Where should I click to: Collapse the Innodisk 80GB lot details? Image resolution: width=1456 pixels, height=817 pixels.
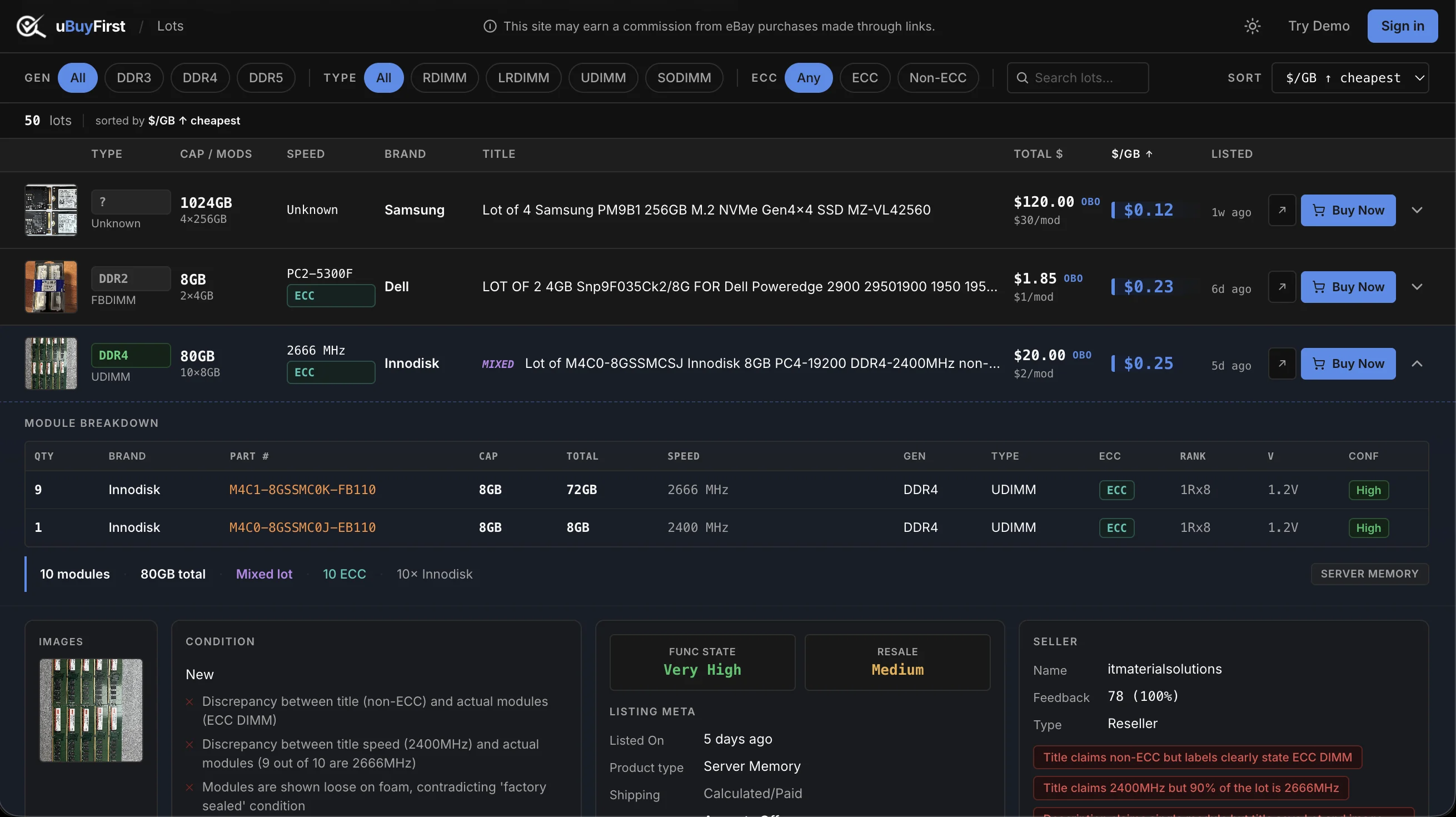point(1417,363)
